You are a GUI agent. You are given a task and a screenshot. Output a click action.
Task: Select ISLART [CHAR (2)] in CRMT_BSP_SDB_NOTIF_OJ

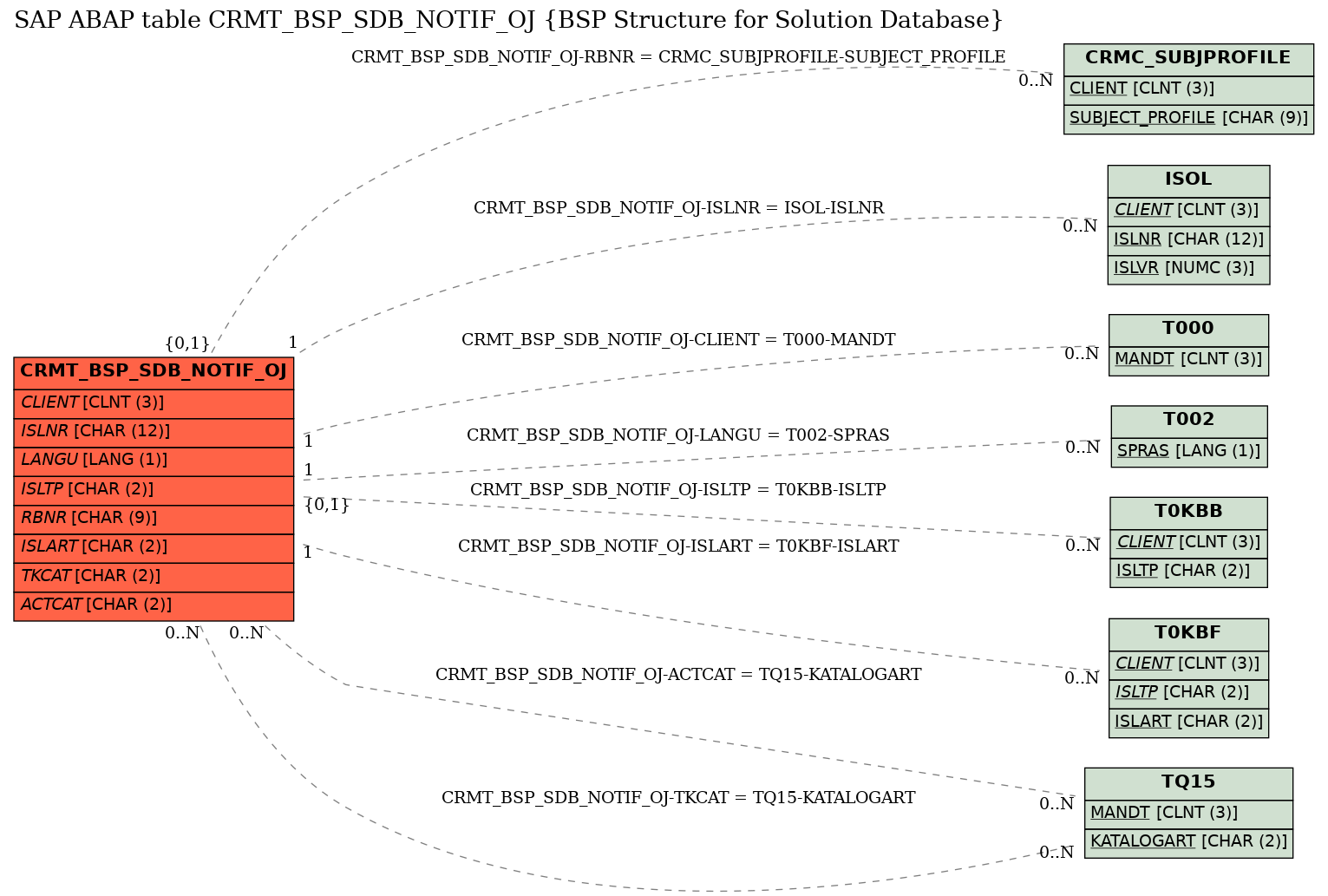click(154, 547)
